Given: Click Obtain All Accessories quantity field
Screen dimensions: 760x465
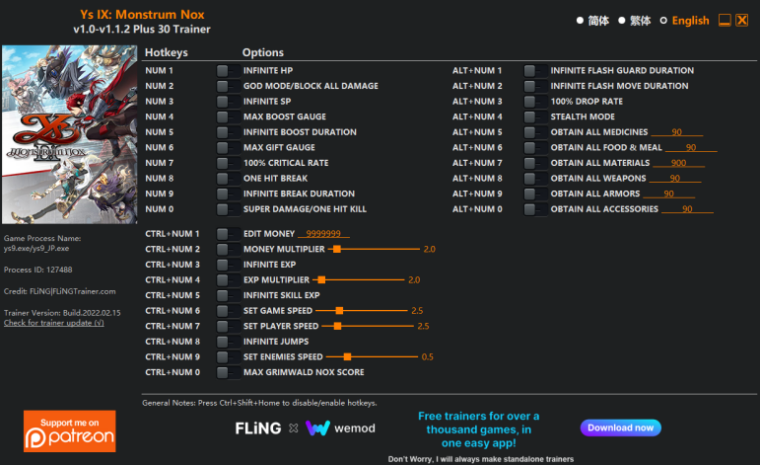Looking at the screenshot, I should click(687, 209).
